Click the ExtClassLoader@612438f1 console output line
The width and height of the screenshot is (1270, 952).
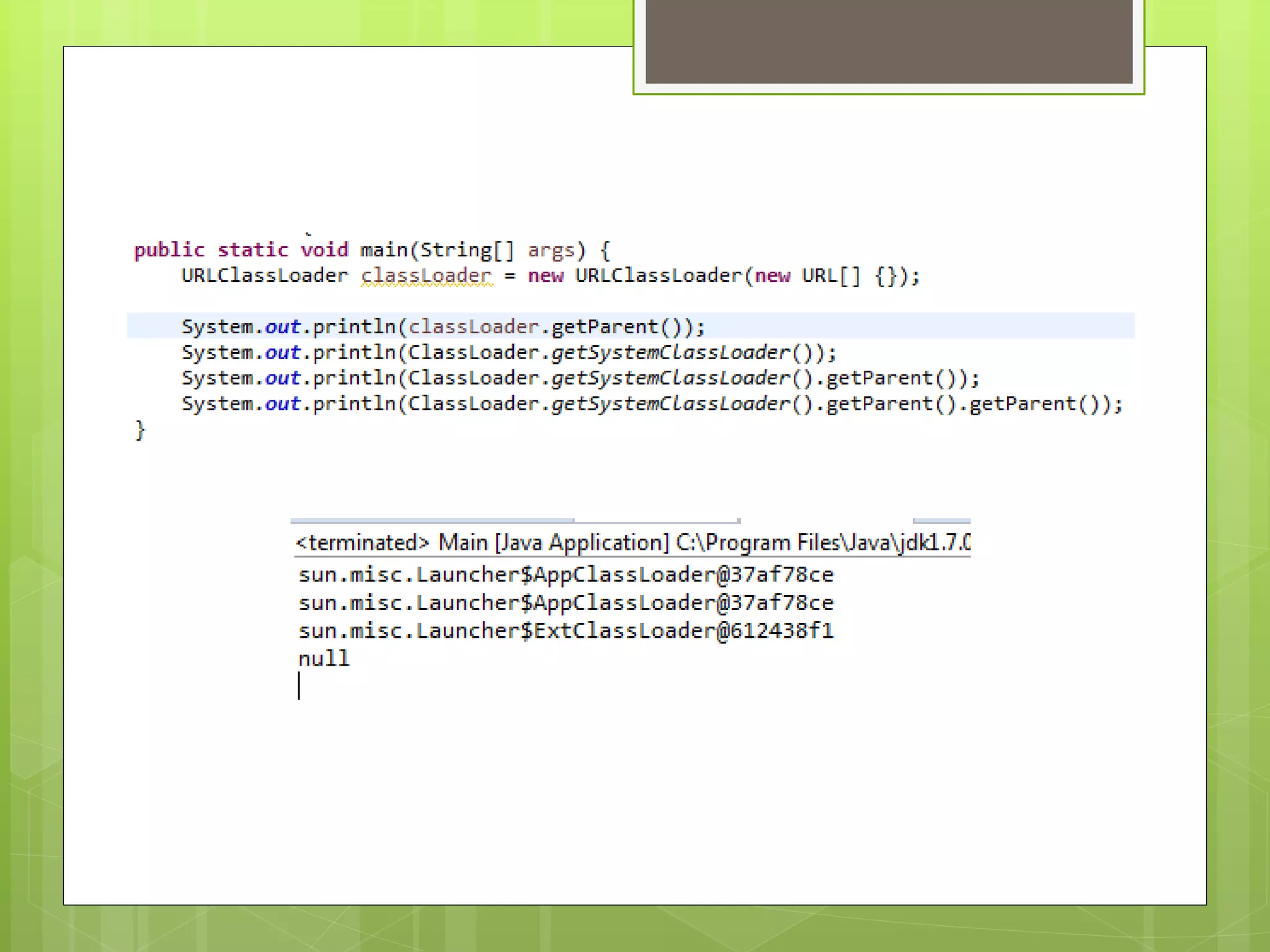tap(566, 631)
